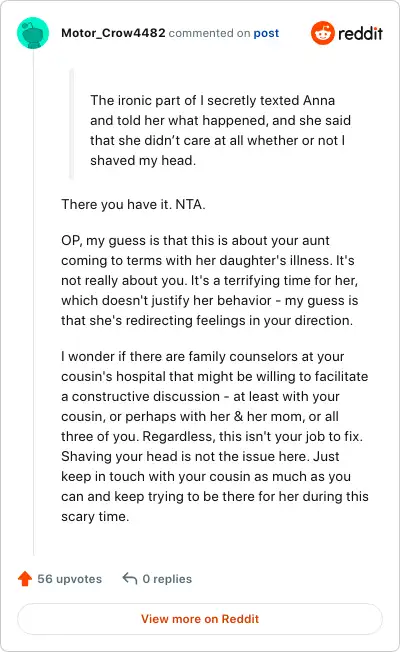Open the Motor_Crow4482 username profile
The width and height of the screenshot is (400, 652).
tap(113, 33)
